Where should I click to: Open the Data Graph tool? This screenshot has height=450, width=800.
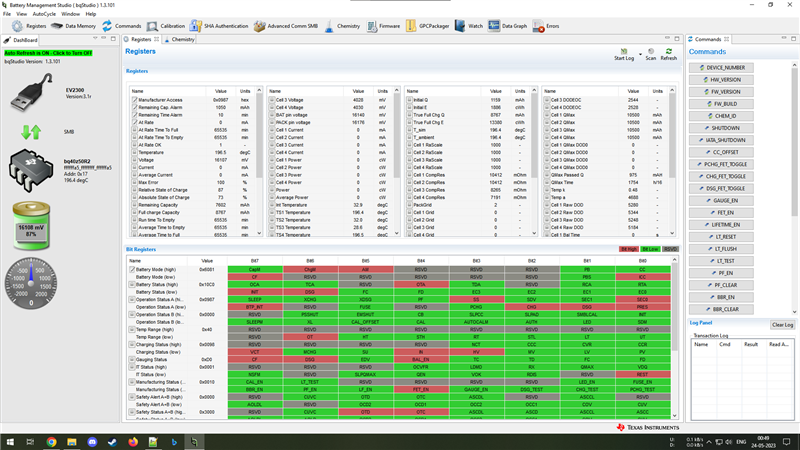coord(507,26)
